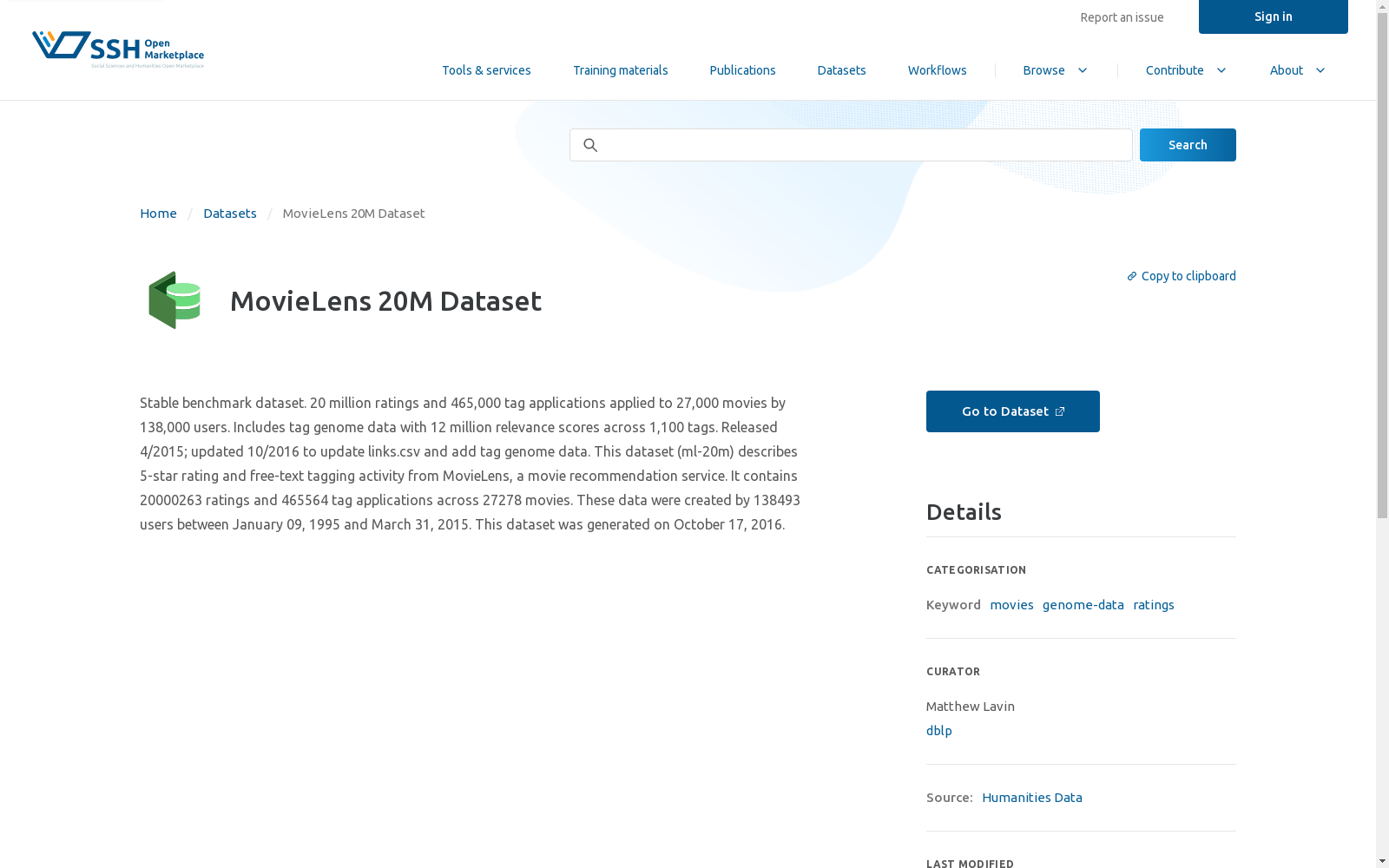
Task: Go to Home breadcrumb link
Action: [158, 214]
